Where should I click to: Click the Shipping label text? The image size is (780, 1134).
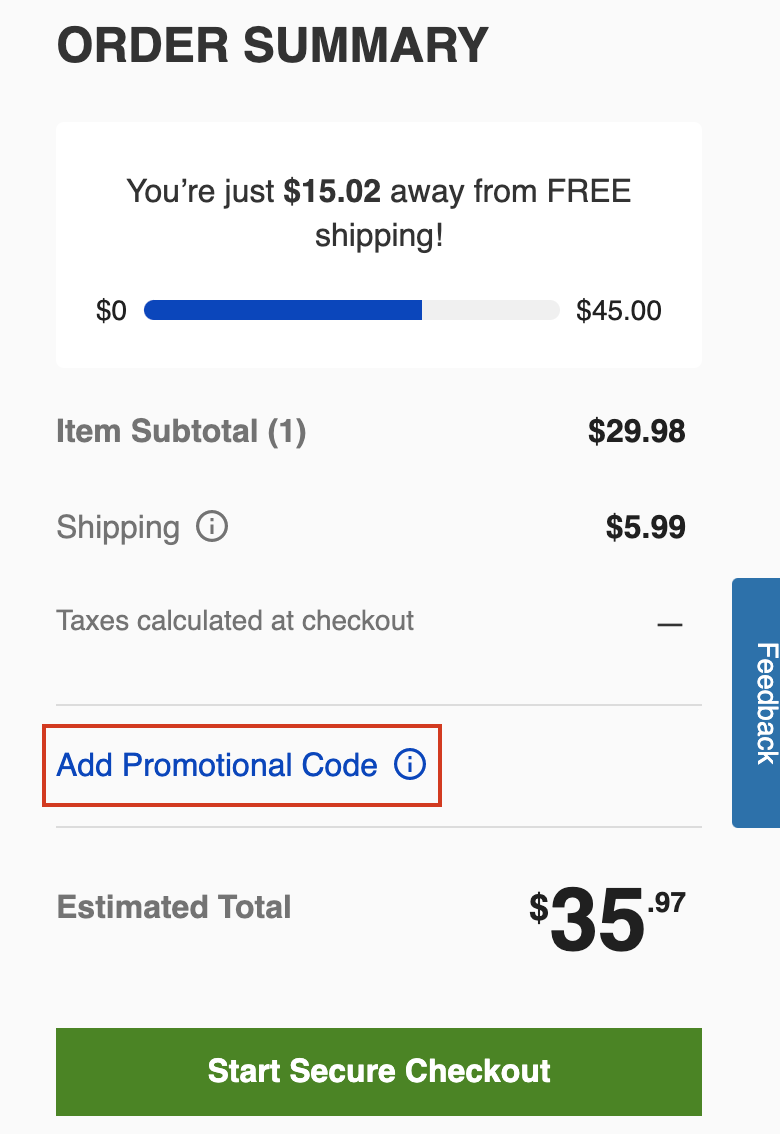click(118, 527)
